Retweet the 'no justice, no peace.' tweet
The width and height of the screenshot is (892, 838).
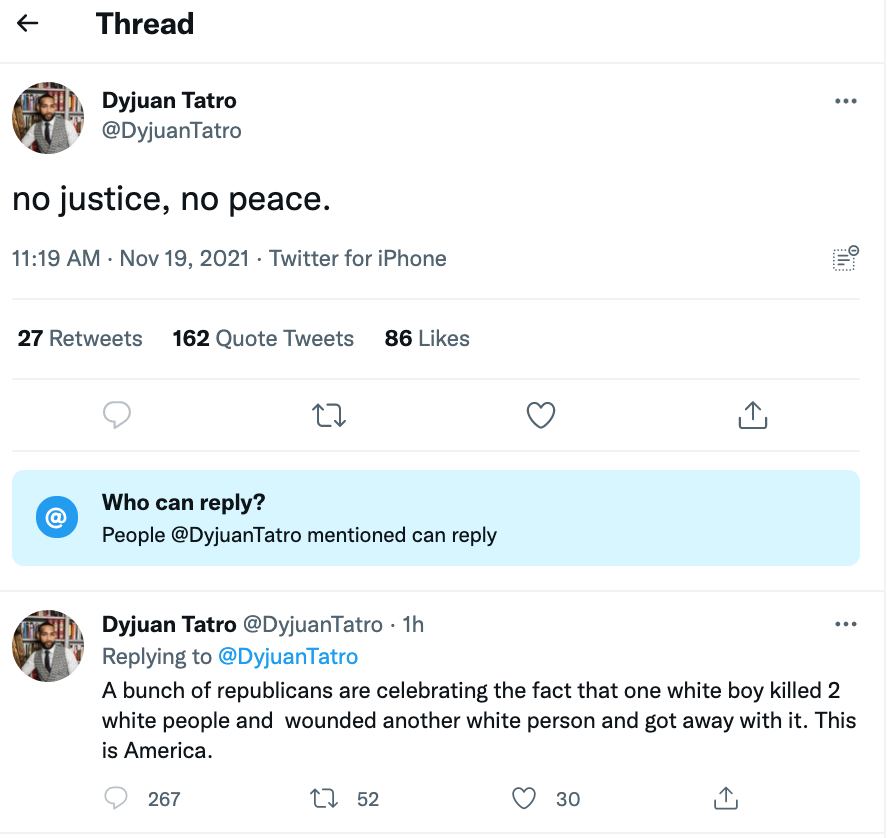click(329, 414)
